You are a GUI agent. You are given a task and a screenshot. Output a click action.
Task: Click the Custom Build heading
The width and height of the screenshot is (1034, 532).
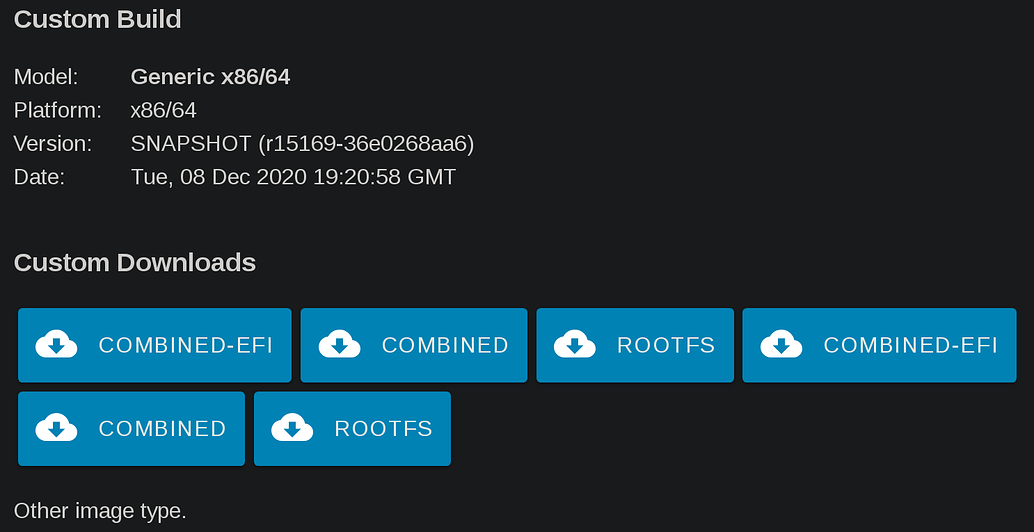(97, 19)
